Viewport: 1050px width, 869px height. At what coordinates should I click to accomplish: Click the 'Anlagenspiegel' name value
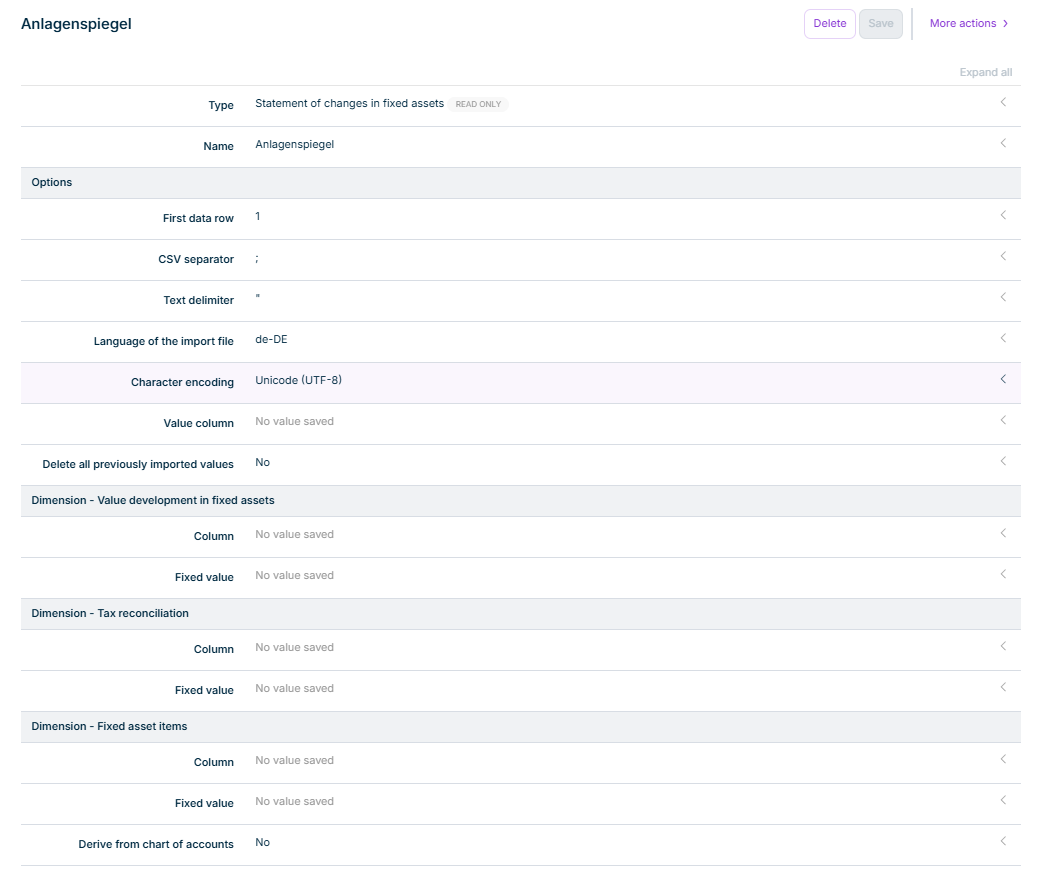pyautogui.click(x=295, y=145)
